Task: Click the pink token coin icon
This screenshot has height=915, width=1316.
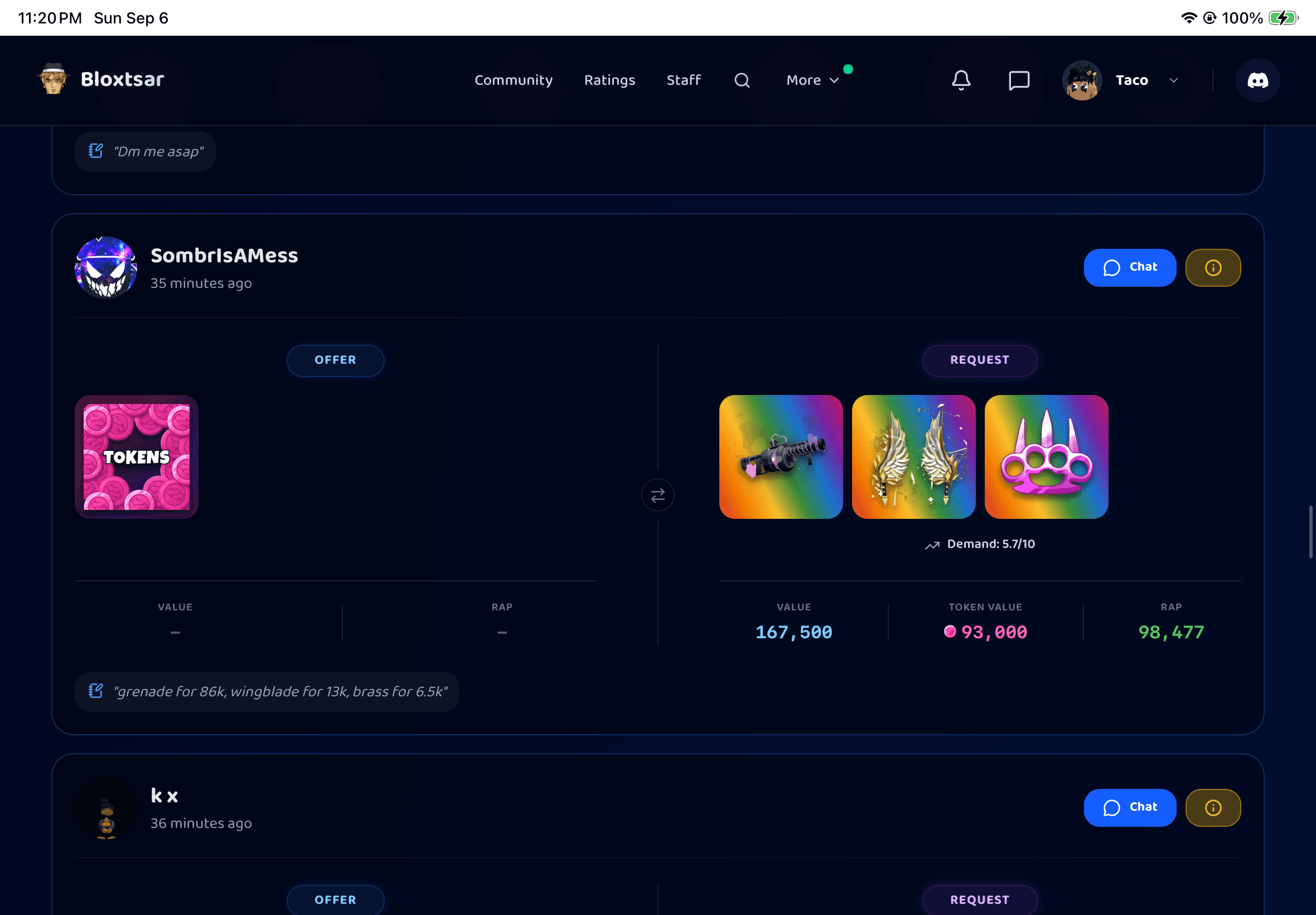Action: click(x=949, y=631)
